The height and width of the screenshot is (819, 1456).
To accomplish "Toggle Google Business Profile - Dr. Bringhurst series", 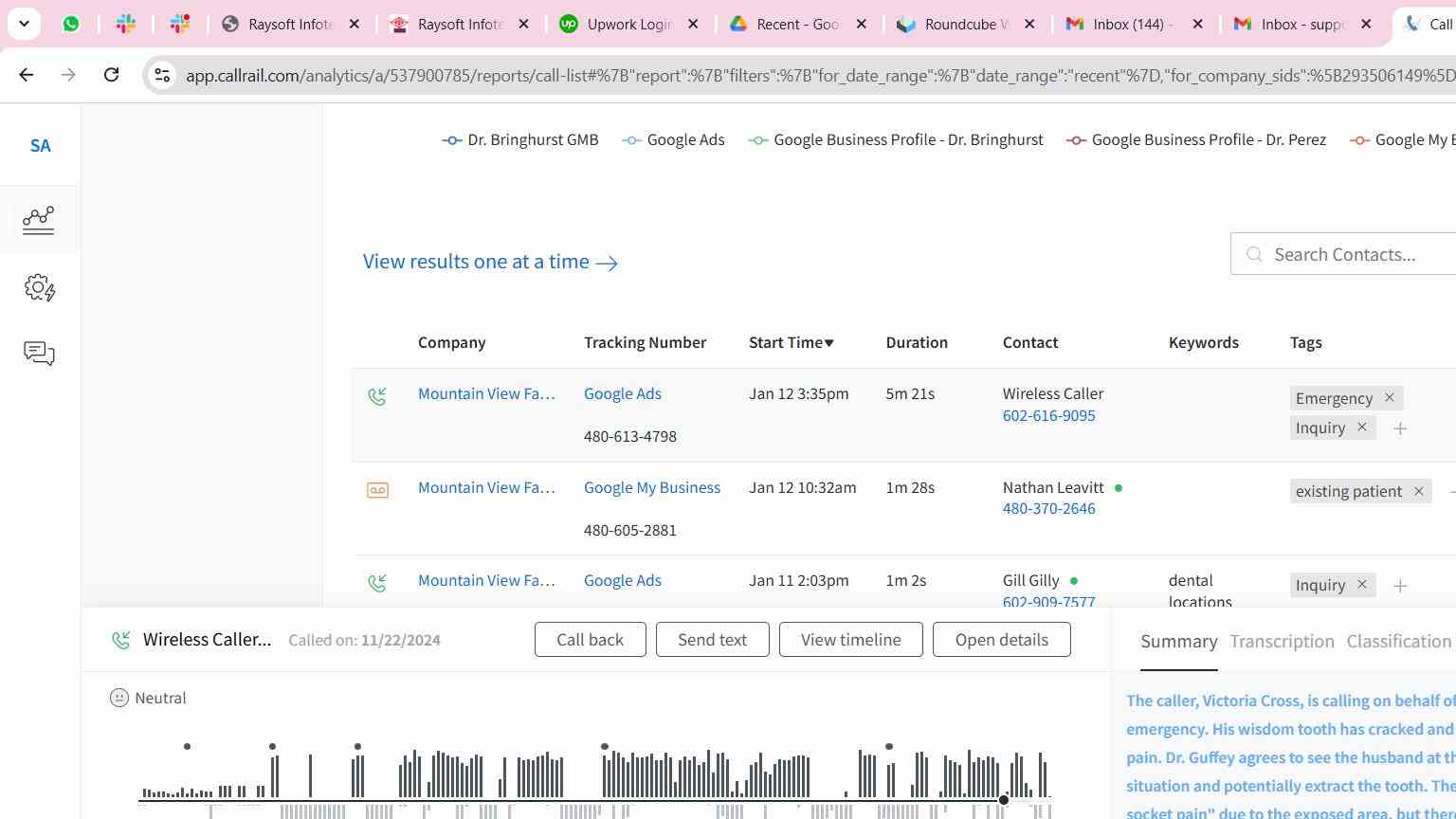I will click(x=896, y=140).
